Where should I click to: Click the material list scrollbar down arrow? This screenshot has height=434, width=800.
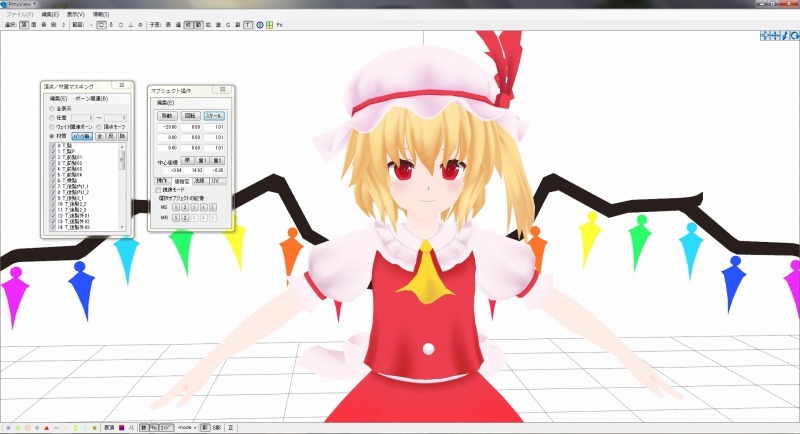tap(122, 227)
